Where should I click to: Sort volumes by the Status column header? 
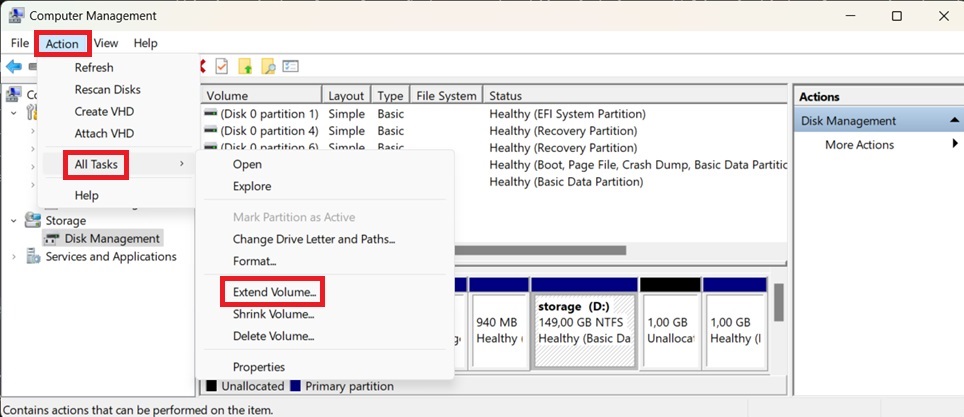[506, 96]
